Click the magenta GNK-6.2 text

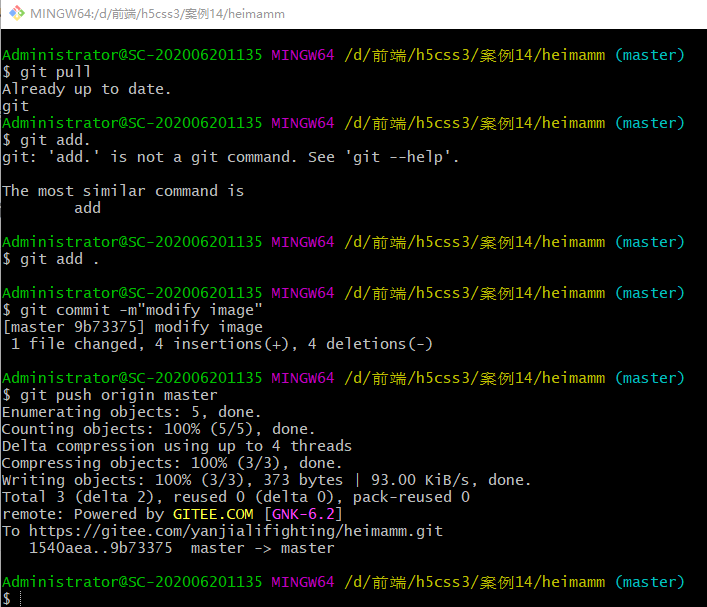point(303,515)
